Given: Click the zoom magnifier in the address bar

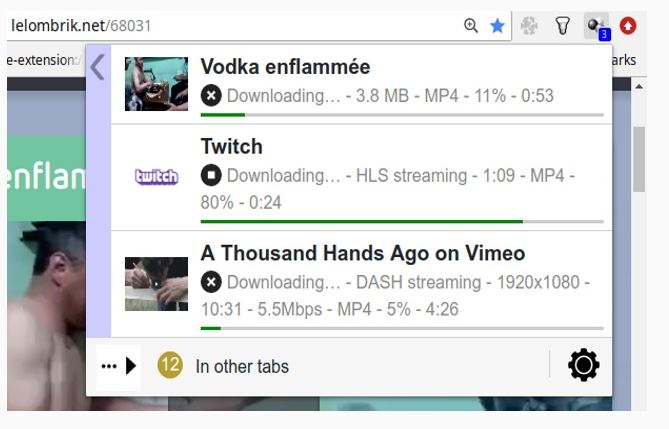Looking at the screenshot, I should point(471,26).
